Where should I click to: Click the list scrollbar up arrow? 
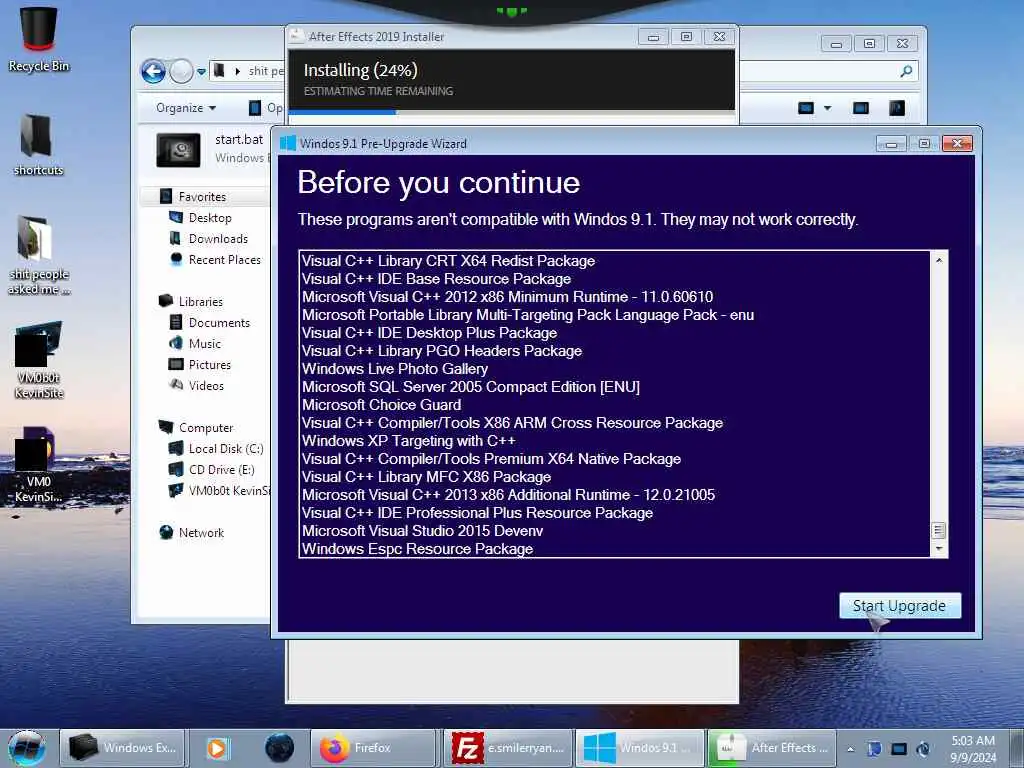point(938,260)
